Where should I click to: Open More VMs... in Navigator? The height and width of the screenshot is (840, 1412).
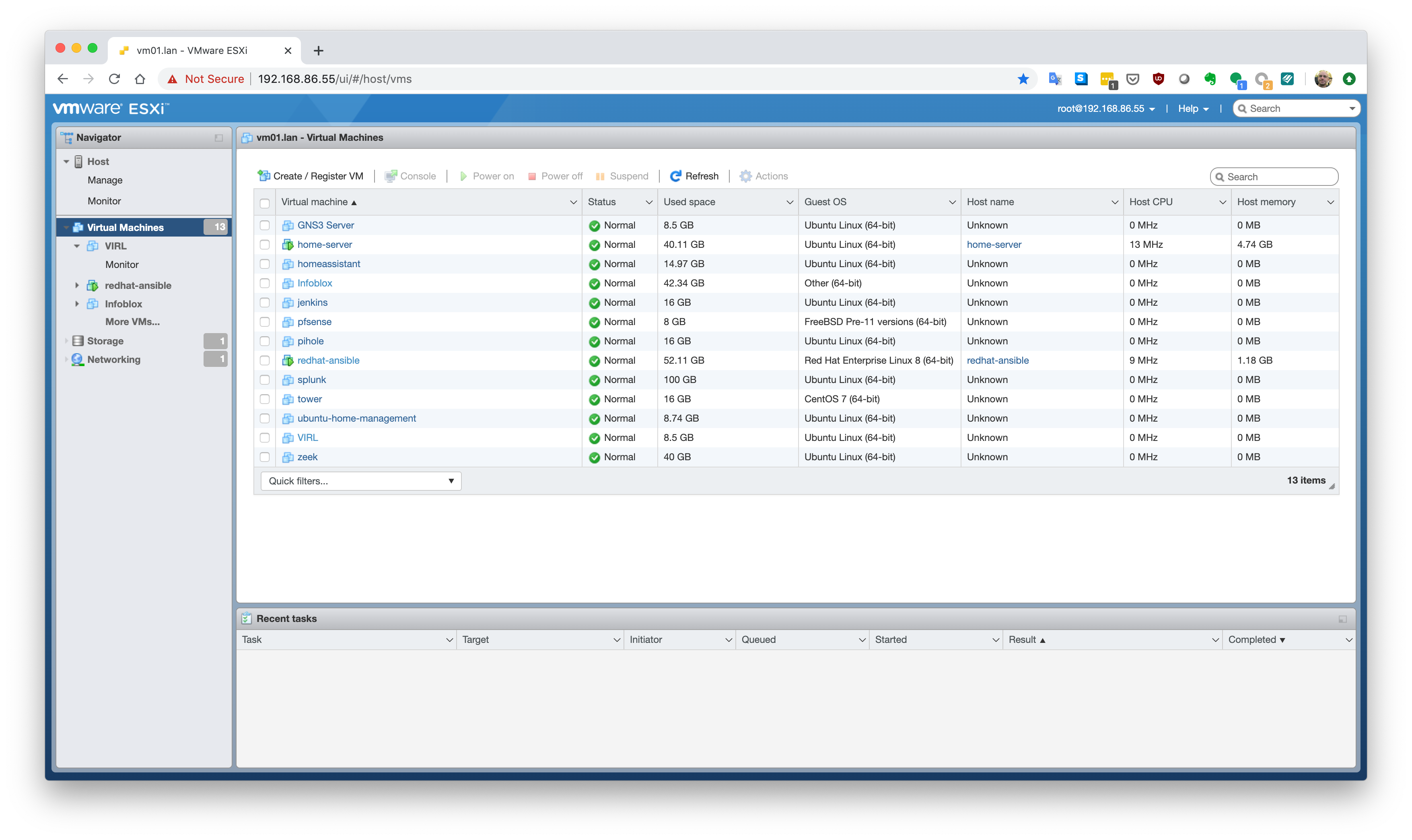[132, 321]
